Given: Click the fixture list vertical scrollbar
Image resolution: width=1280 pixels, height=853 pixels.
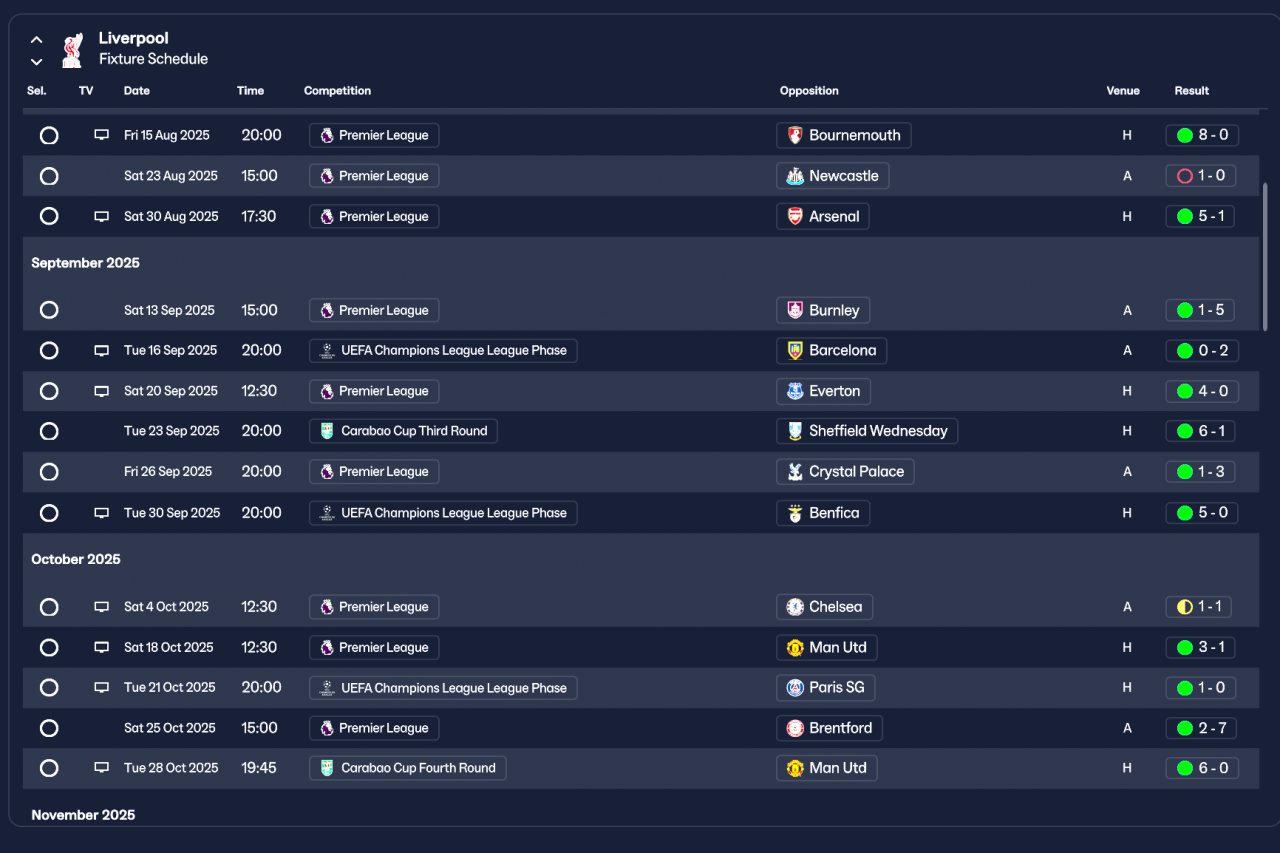Looking at the screenshot, I should click(1266, 256).
